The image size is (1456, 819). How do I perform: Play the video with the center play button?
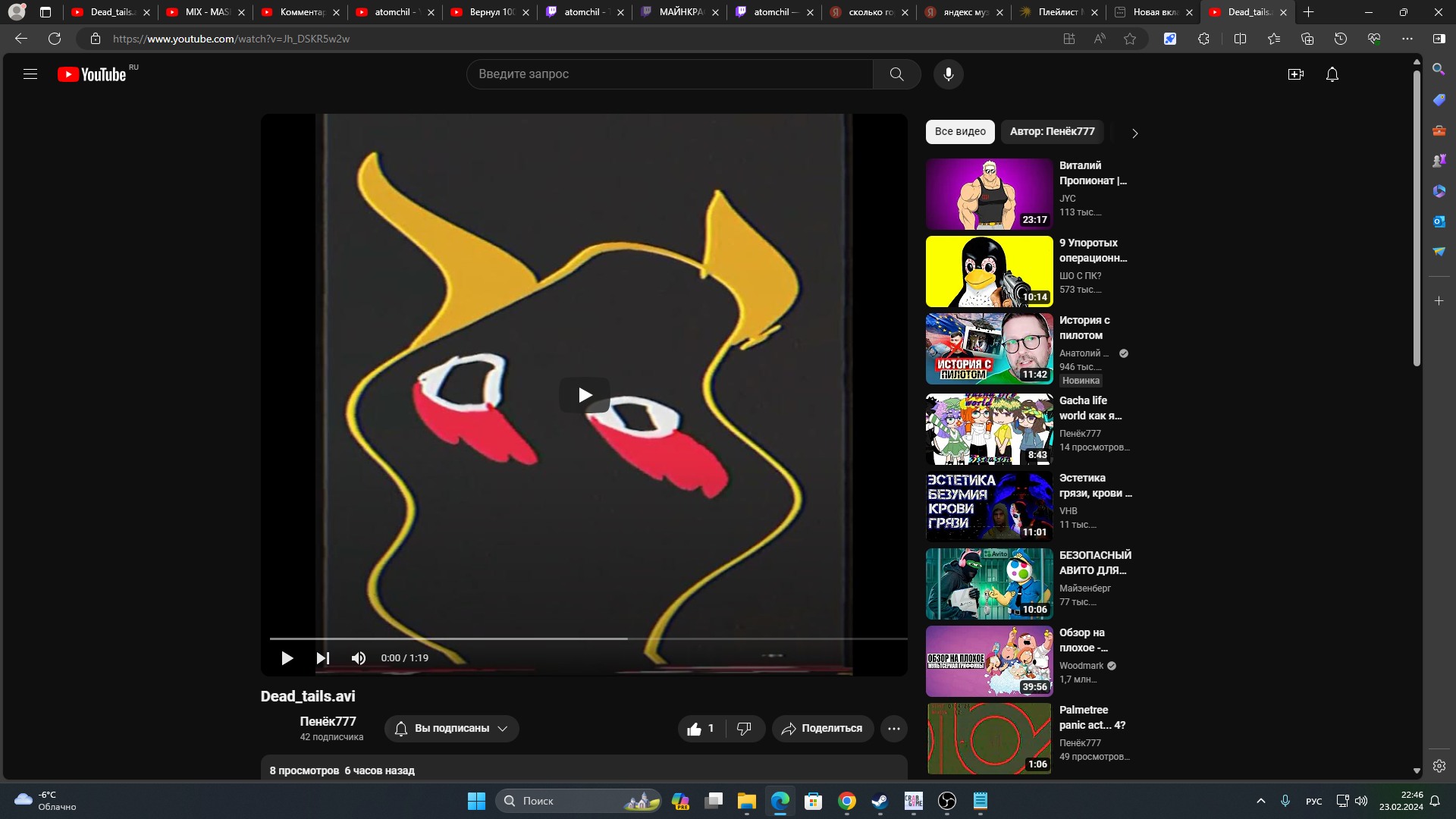point(585,395)
